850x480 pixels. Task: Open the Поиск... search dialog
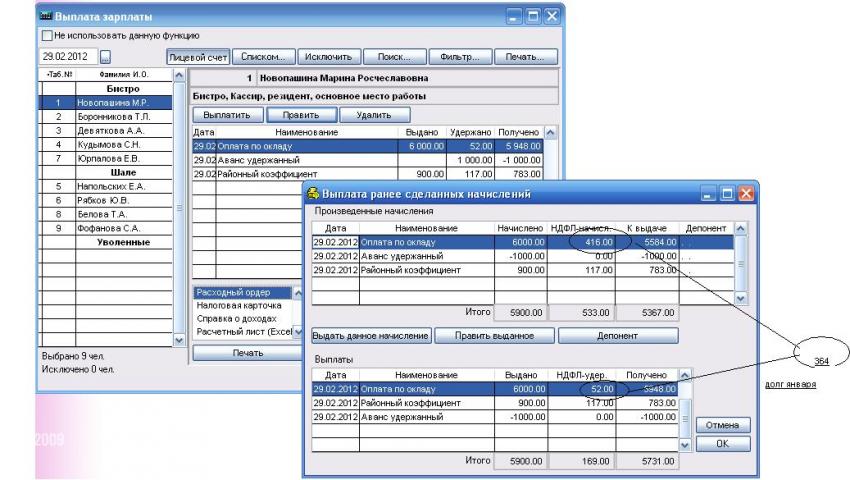pyautogui.click(x=397, y=57)
